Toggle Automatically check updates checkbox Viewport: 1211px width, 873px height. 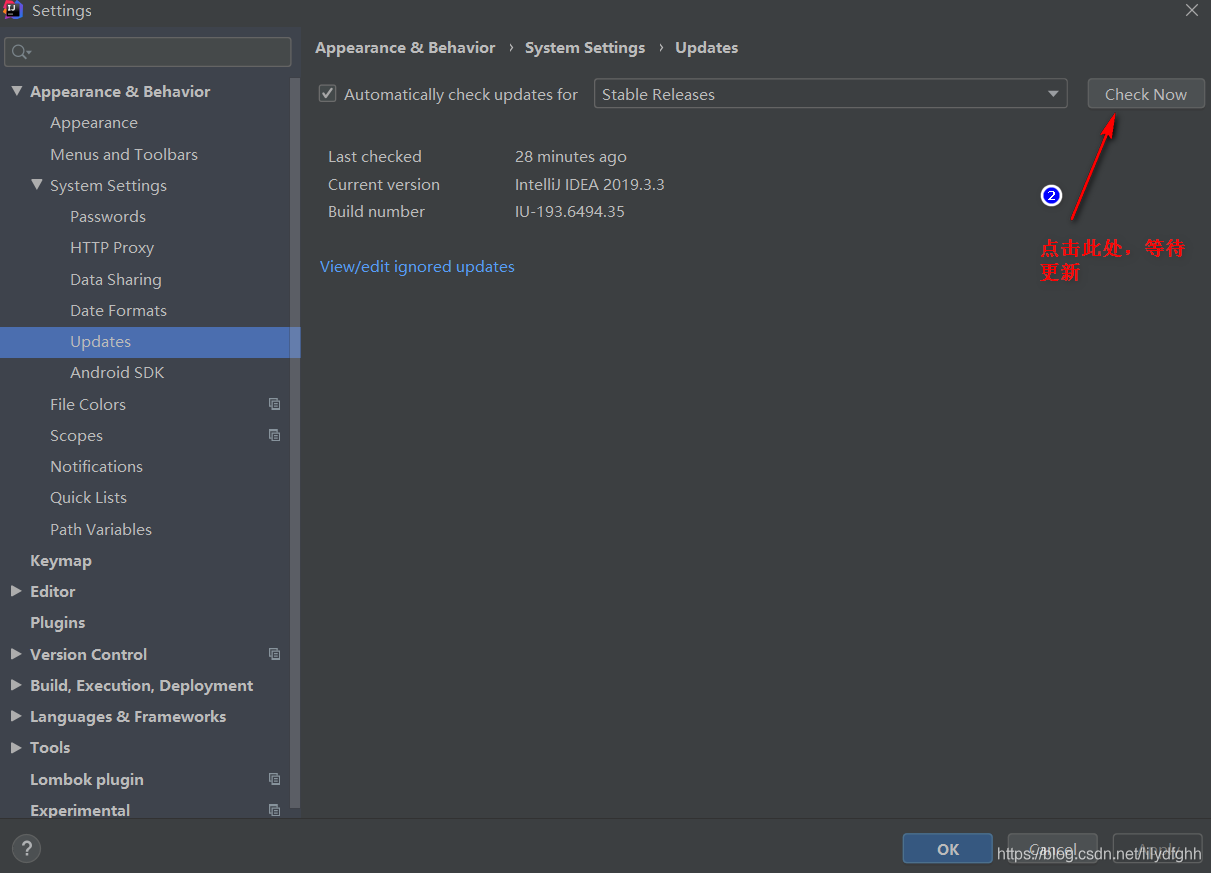(x=327, y=94)
